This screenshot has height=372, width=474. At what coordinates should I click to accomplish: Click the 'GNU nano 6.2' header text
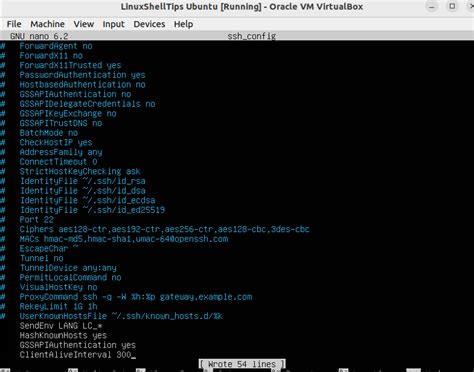pos(39,36)
